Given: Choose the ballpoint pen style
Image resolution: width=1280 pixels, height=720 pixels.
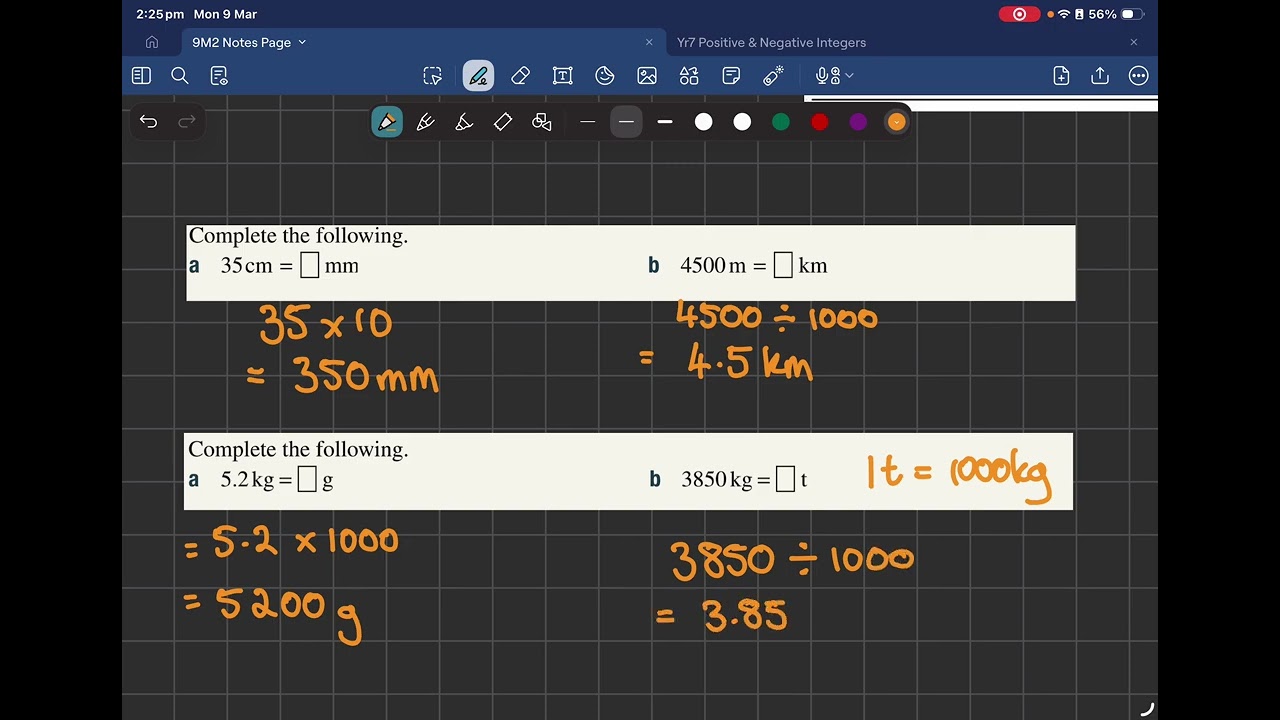Looking at the screenshot, I should tap(387, 122).
